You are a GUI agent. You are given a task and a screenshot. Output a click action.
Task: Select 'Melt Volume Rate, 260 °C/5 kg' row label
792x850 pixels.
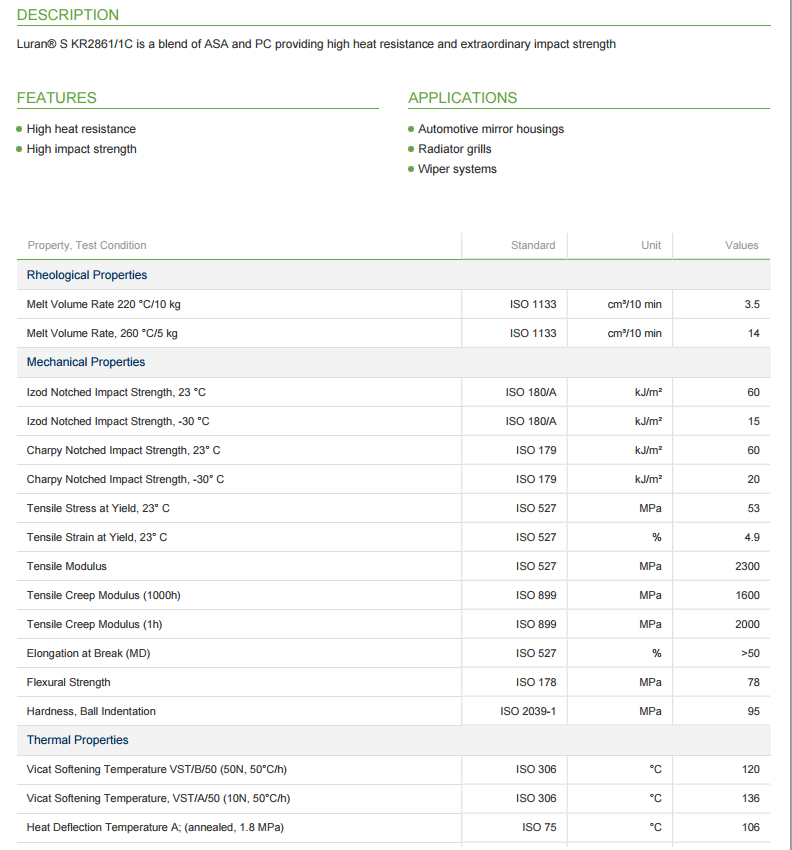coord(102,333)
